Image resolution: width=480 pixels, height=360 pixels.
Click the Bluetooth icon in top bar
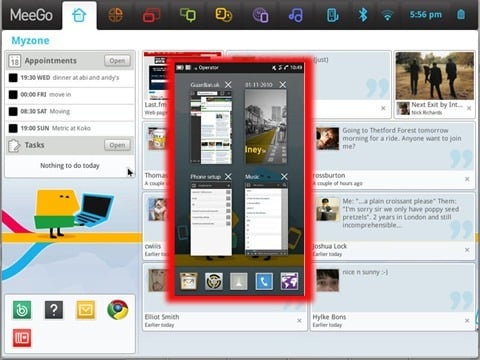click(363, 15)
